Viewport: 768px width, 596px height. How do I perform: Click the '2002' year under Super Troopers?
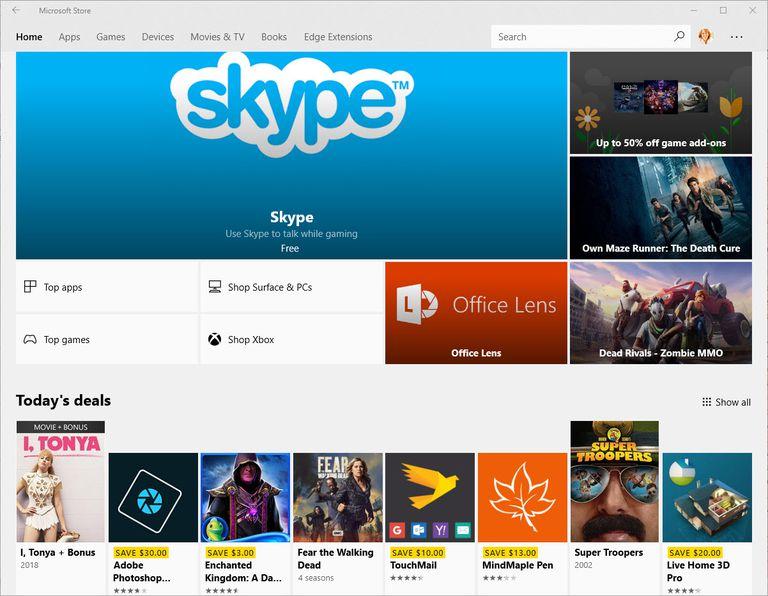(x=583, y=565)
